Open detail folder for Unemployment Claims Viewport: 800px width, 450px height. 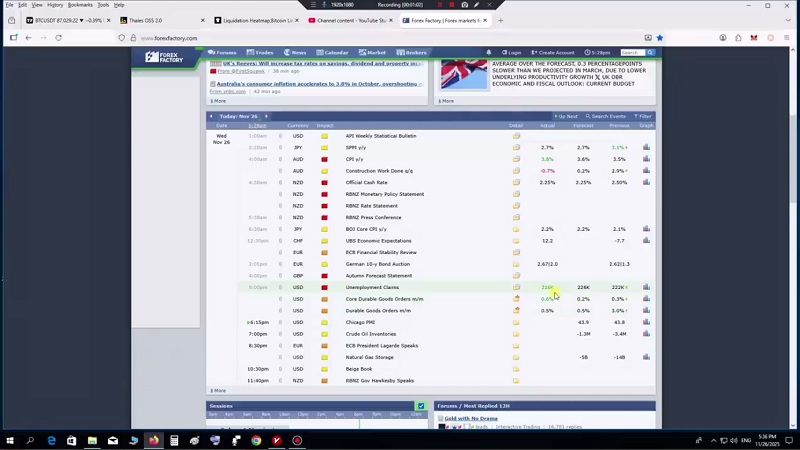click(x=516, y=287)
